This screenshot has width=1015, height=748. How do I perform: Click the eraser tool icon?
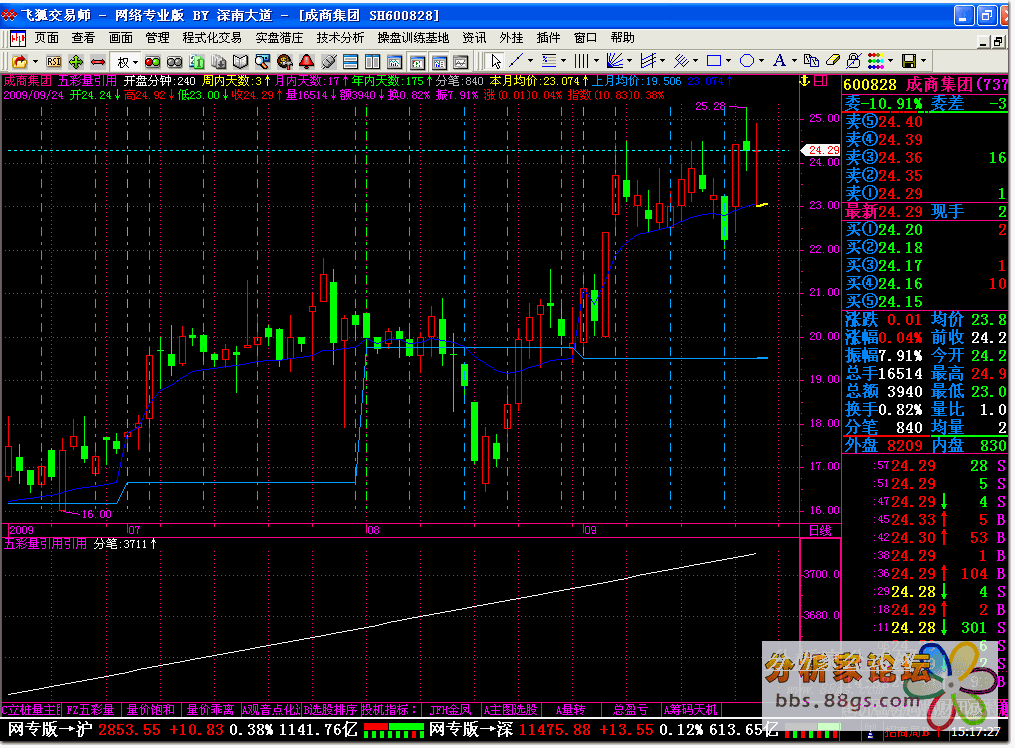pyautogui.click(x=832, y=61)
